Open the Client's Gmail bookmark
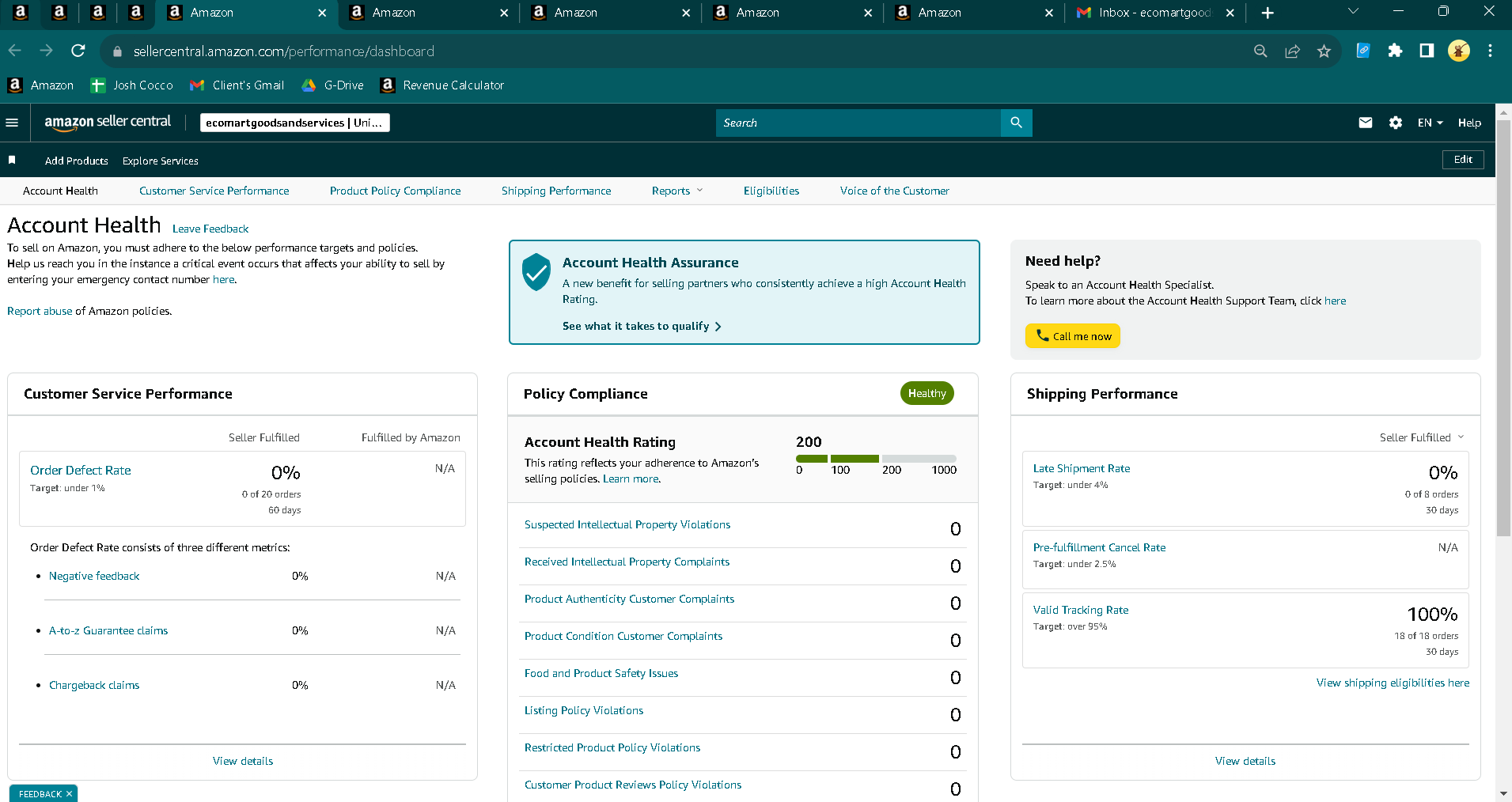 (x=237, y=85)
